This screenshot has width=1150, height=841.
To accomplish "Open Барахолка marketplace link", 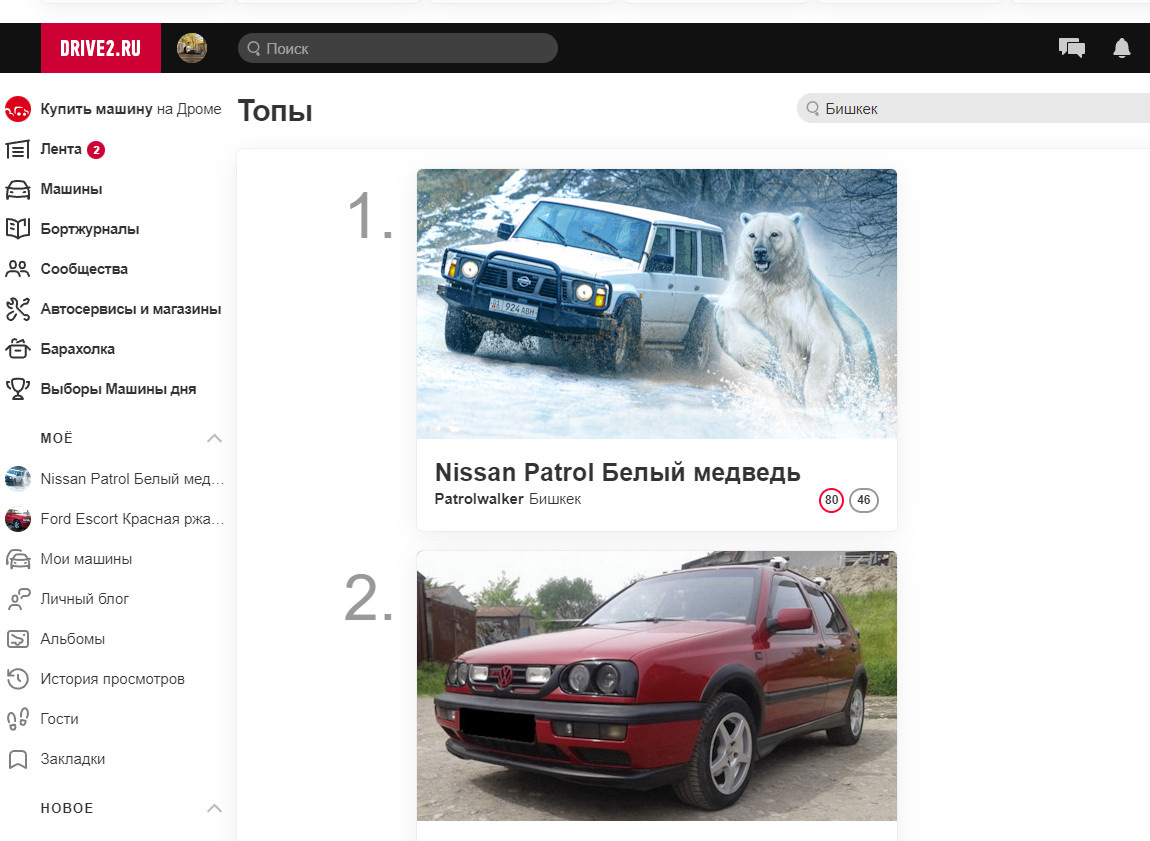I will [x=77, y=349].
